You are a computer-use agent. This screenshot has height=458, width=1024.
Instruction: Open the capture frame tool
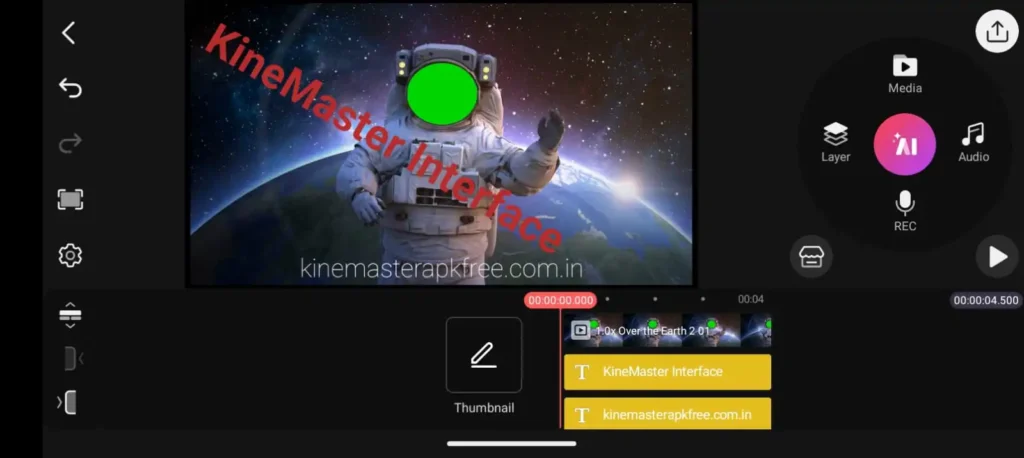pyautogui.click(x=71, y=199)
